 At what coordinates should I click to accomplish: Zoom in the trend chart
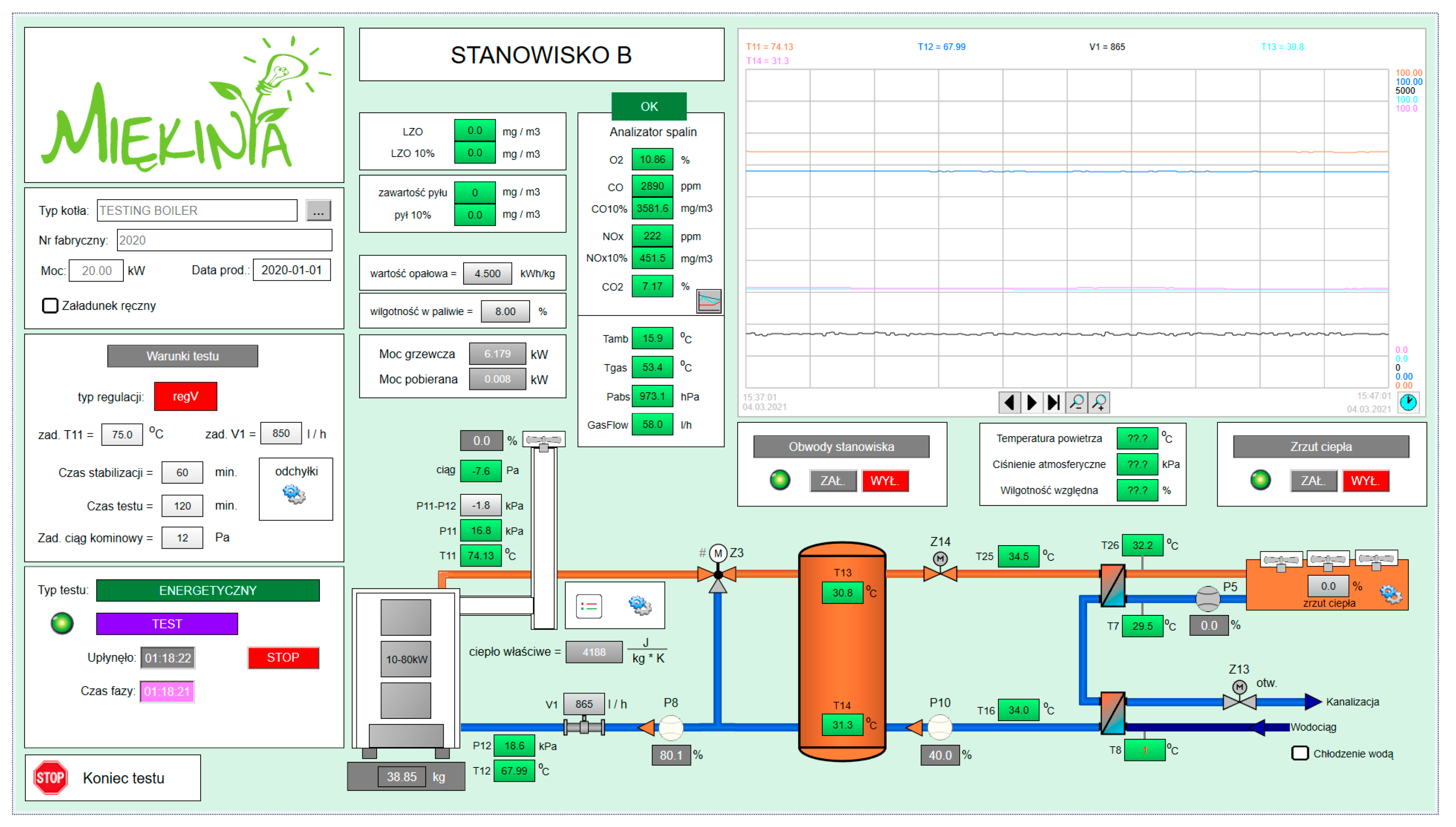(1099, 403)
